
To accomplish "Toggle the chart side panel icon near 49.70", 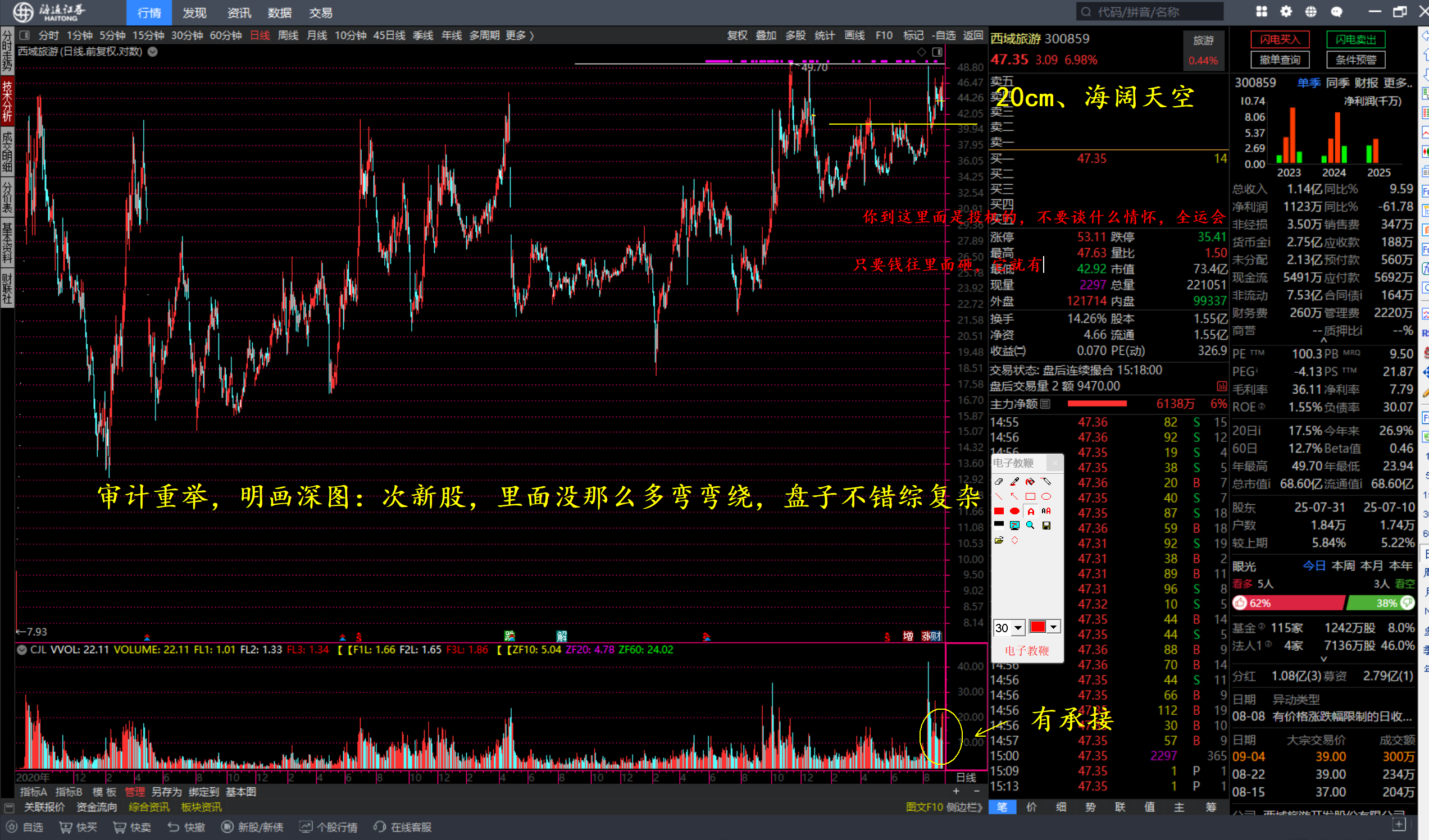I will point(937,52).
